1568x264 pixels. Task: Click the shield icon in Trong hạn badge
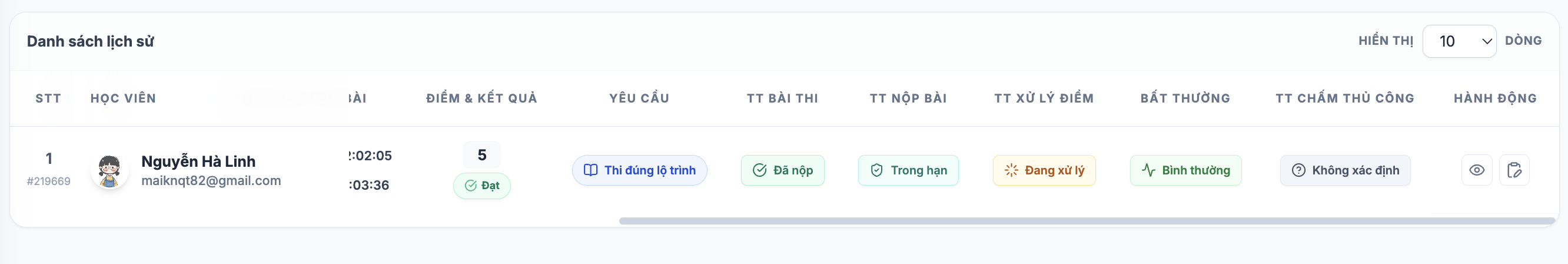click(876, 170)
